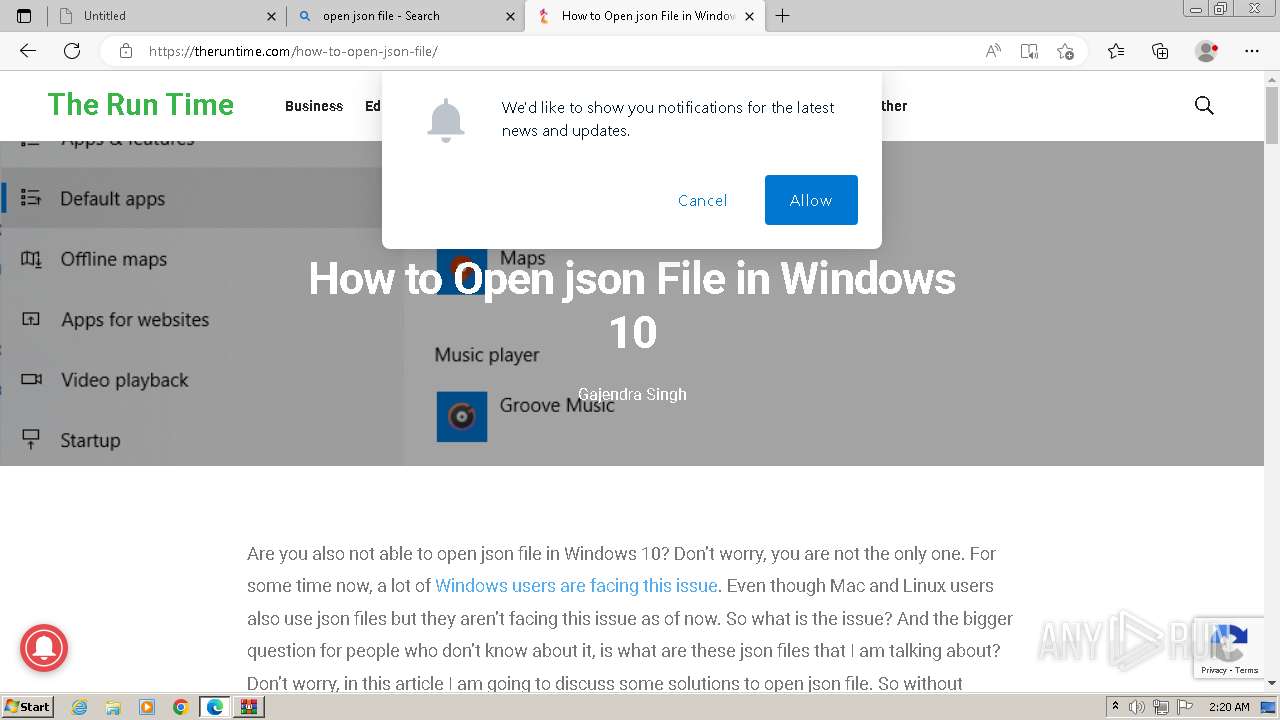1280x720 pixels.
Task: Click the address bar URL field
Action: click(560, 51)
